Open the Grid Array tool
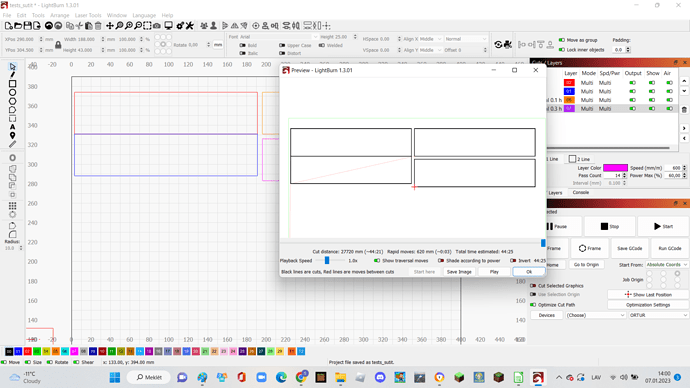 pyautogui.click(x=12, y=205)
